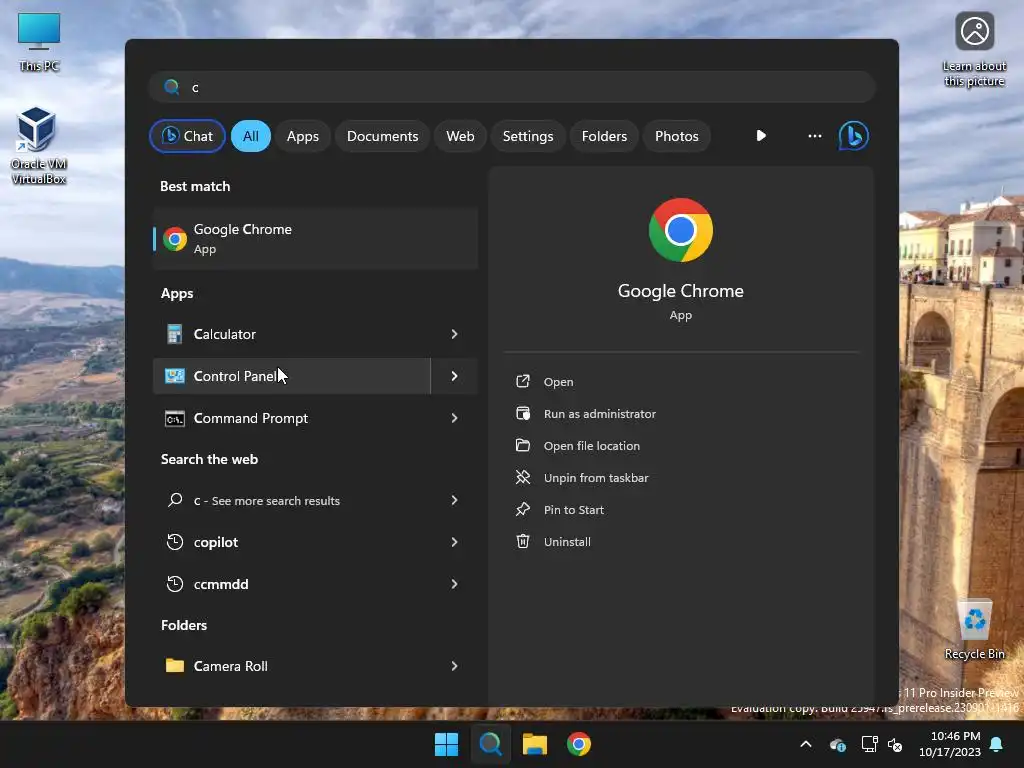Image resolution: width=1024 pixels, height=768 pixels.
Task: Expand the Camera Roll chevron
Action: tap(455, 666)
